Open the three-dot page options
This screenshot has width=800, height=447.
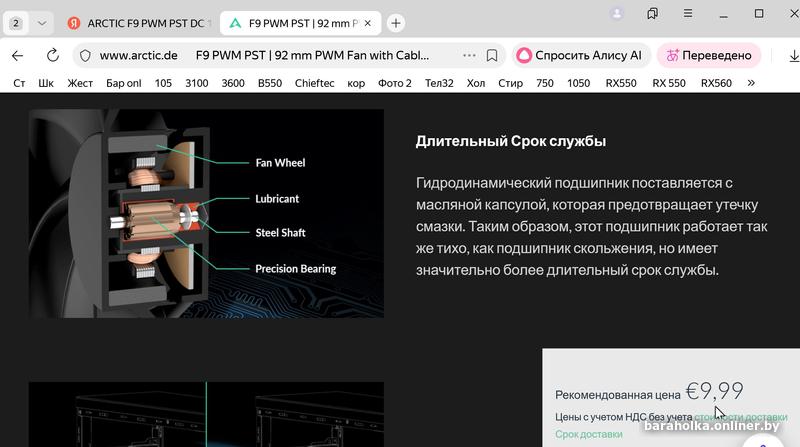tap(469, 55)
